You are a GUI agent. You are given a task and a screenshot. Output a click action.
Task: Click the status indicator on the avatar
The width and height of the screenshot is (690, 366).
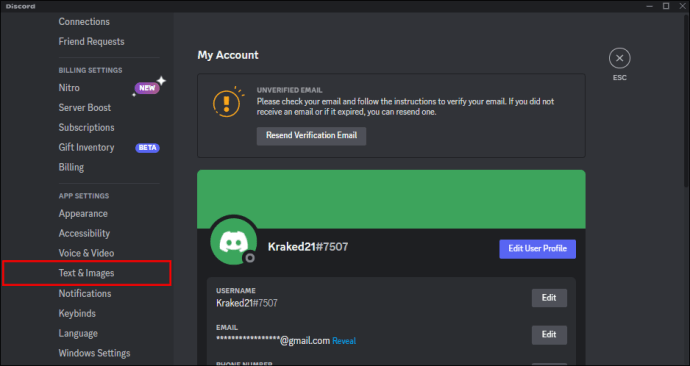pyautogui.click(x=250, y=258)
